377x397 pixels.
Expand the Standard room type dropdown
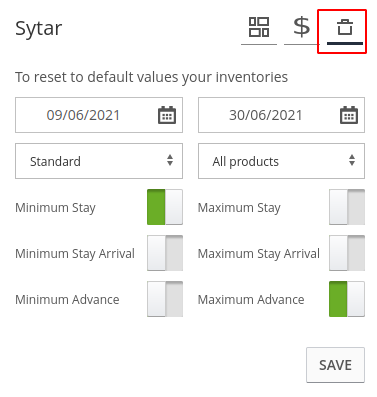point(99,161)
